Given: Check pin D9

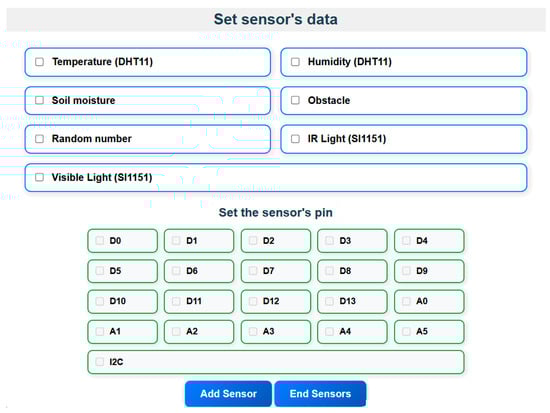Looking at the screenshot, I should click(406, 271).
